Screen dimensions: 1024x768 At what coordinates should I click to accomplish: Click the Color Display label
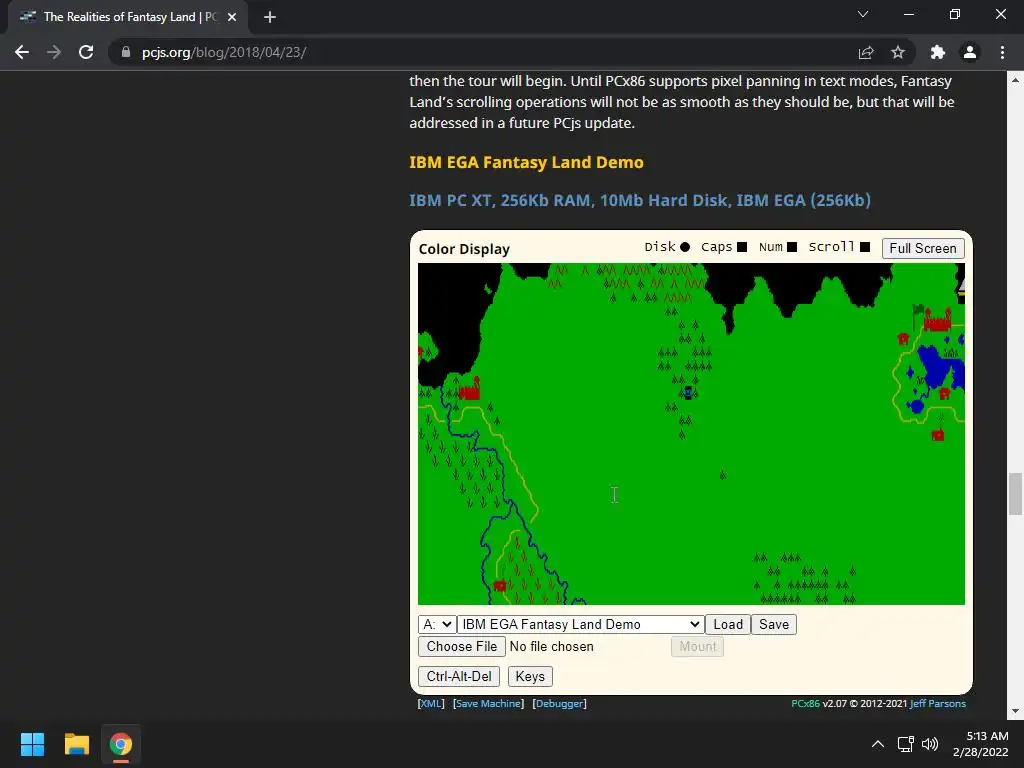pyautogui.click(x=464, y=249)
